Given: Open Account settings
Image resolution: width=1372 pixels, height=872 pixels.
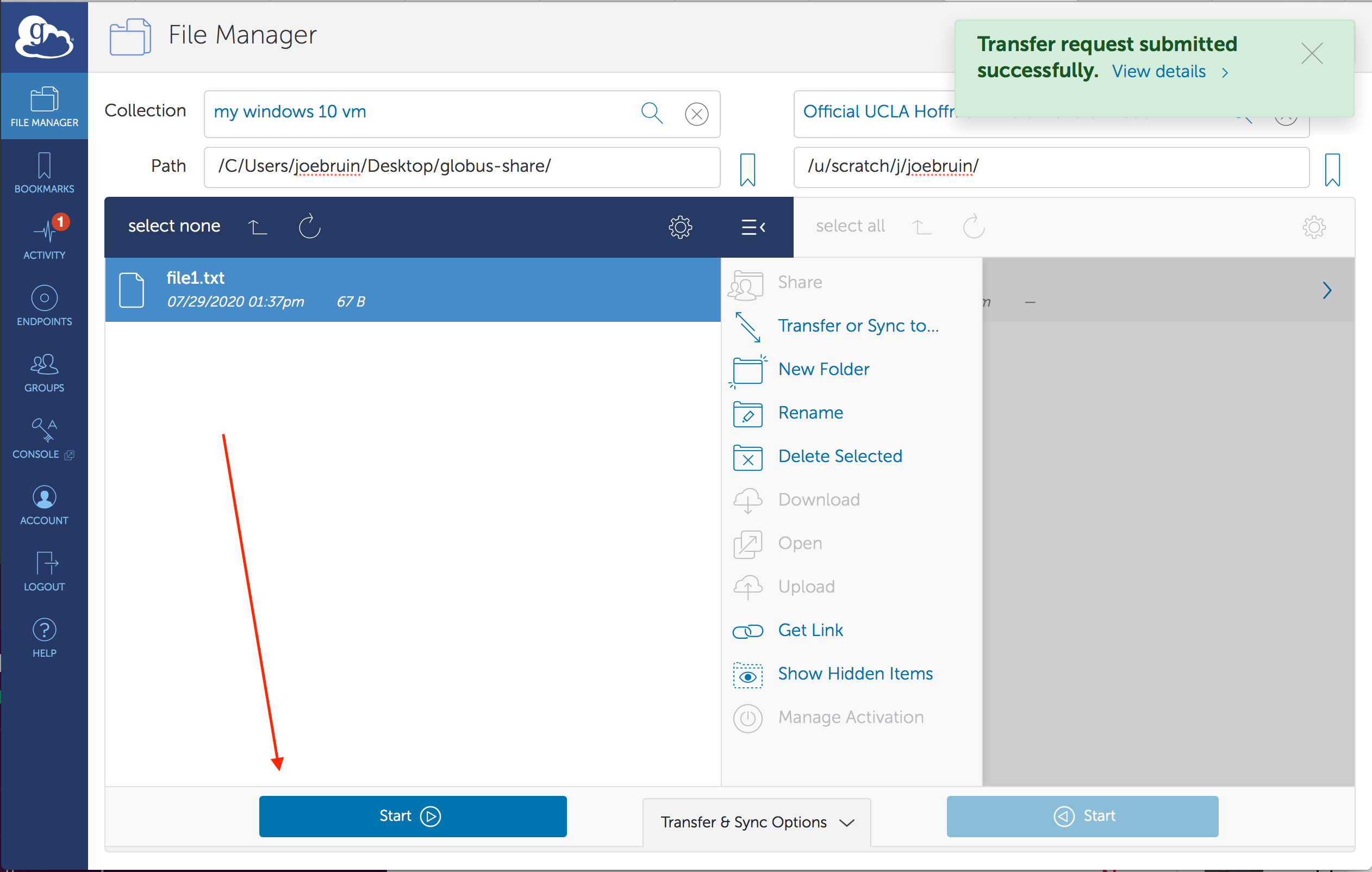Looking at the screenshot, I should [44, 504].
